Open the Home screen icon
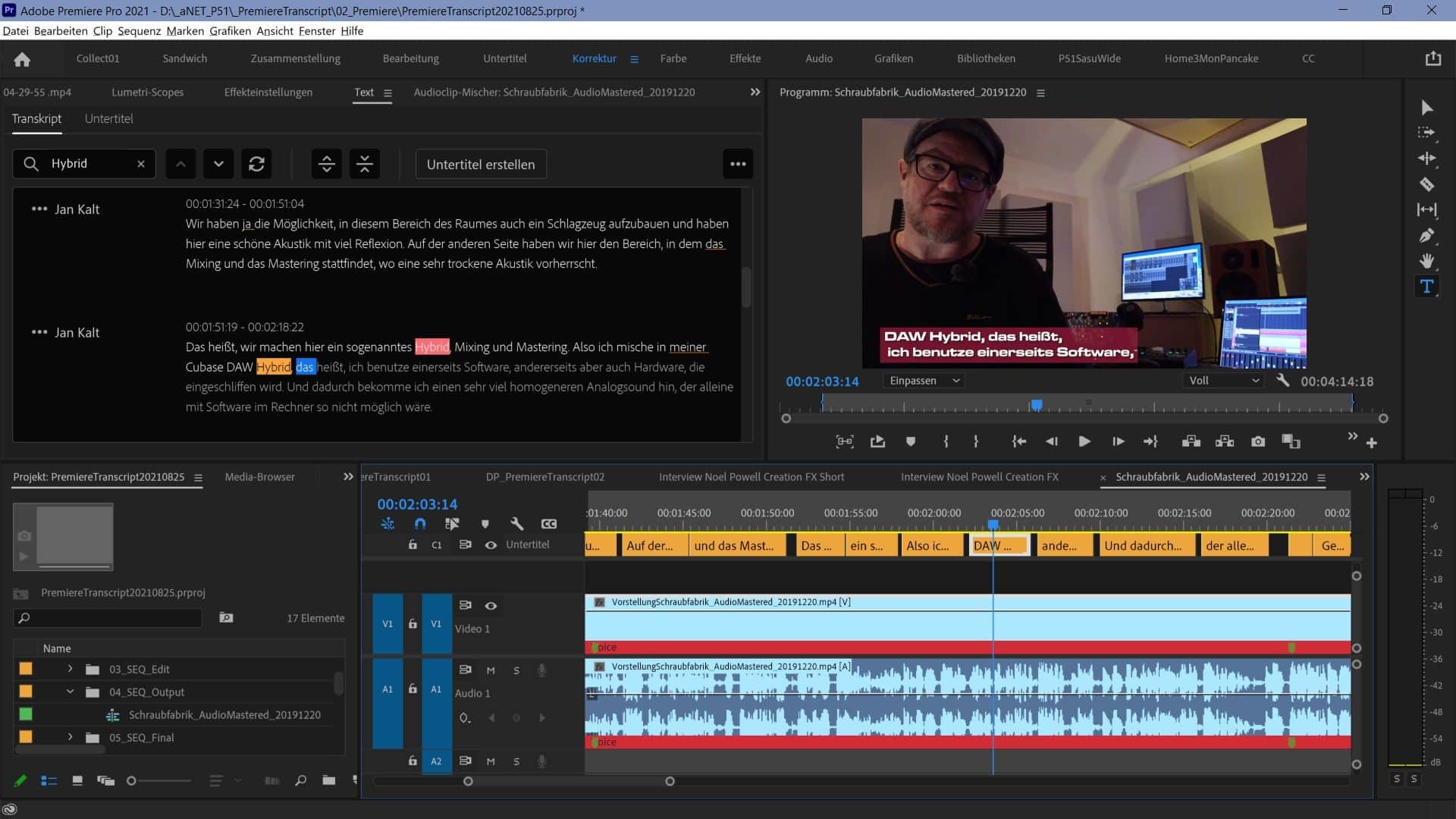The image size is (1456, 819). pos(22,58)
